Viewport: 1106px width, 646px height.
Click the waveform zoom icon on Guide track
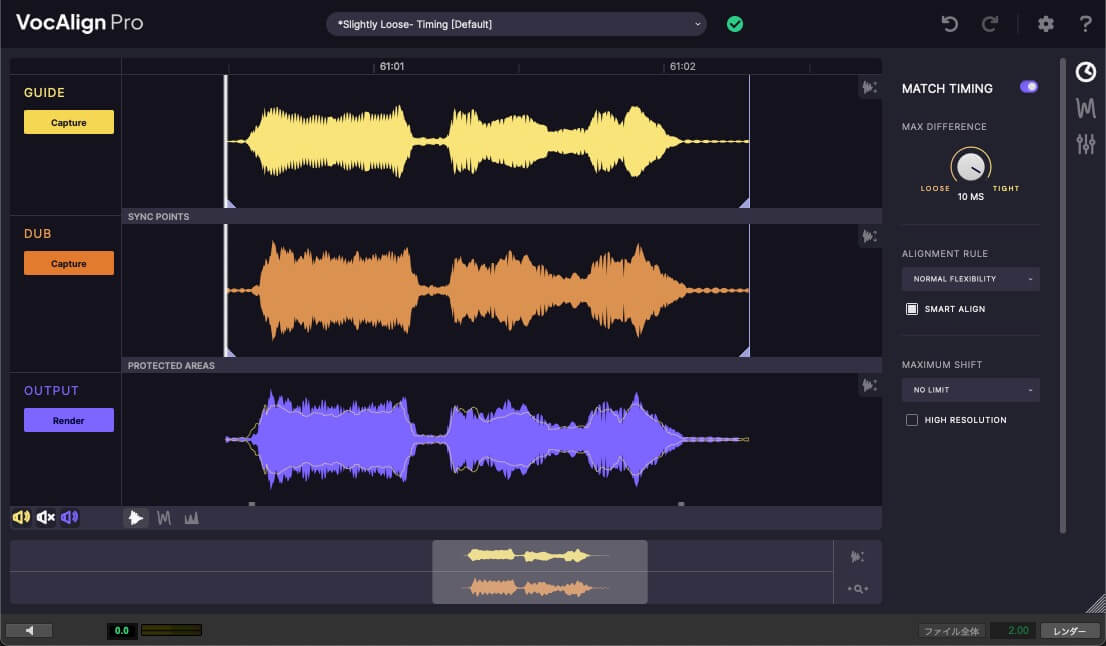[x=869, y=88]
